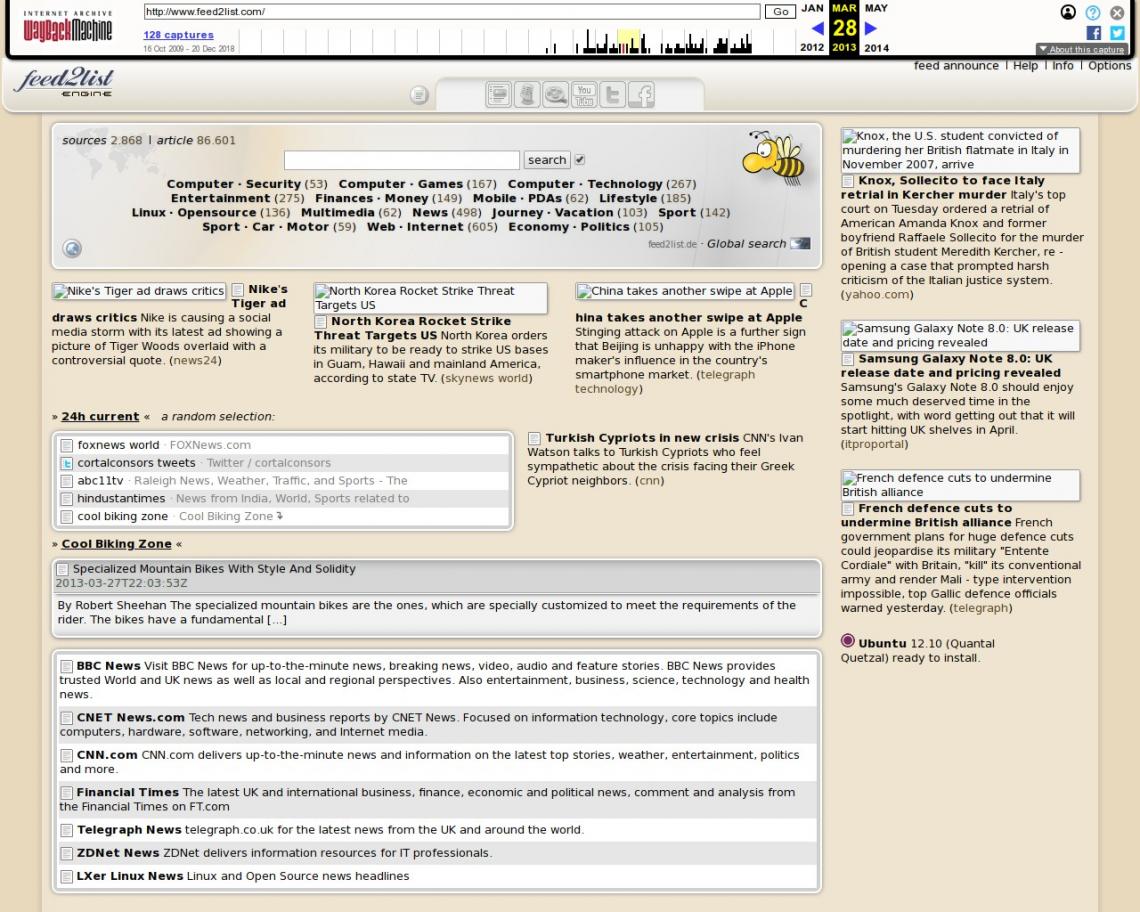Select the Economy · Politics category
The image size is (1140, 912).
(x=569, y=227)
